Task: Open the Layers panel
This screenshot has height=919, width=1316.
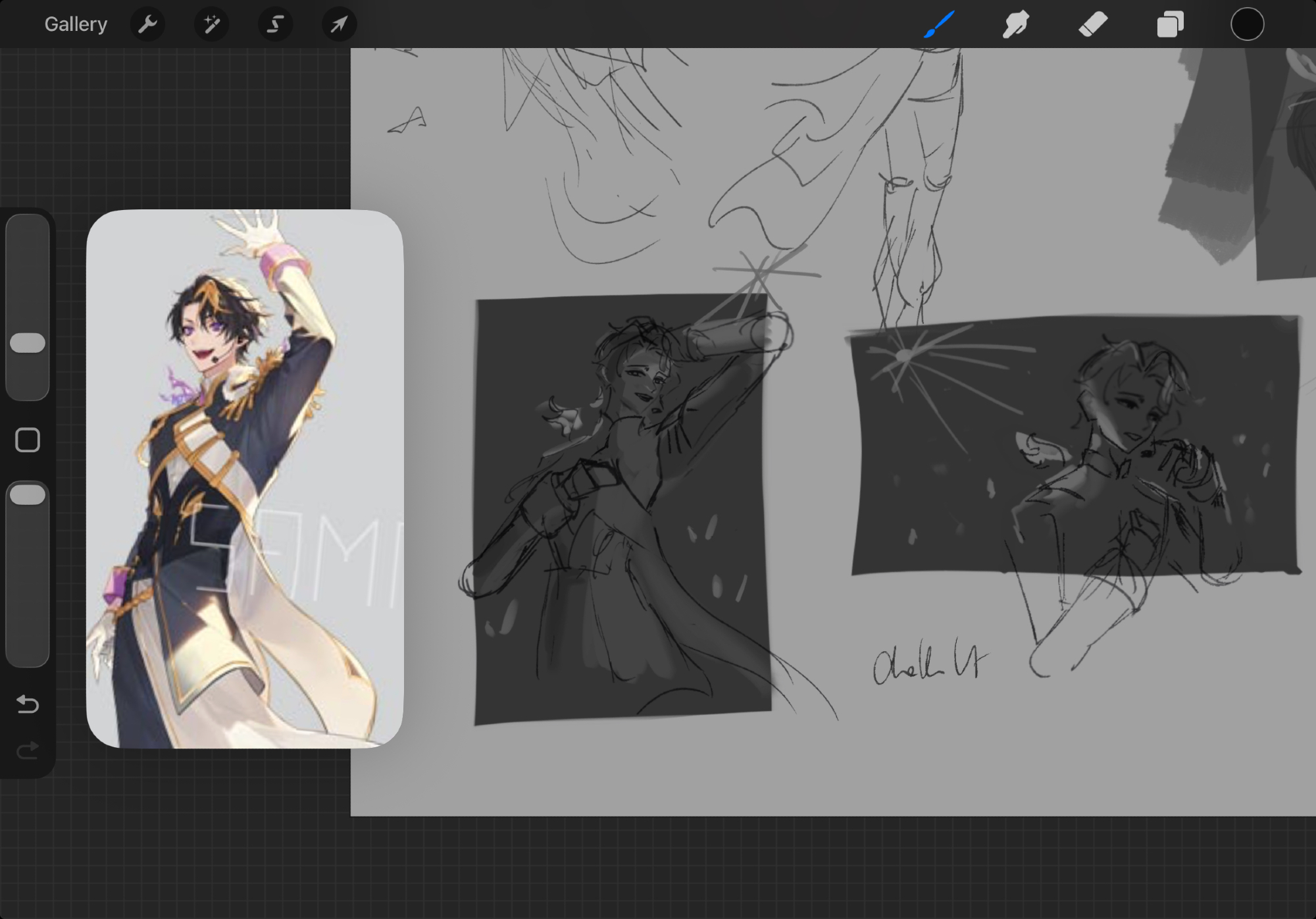Action: pos(1170,24)
